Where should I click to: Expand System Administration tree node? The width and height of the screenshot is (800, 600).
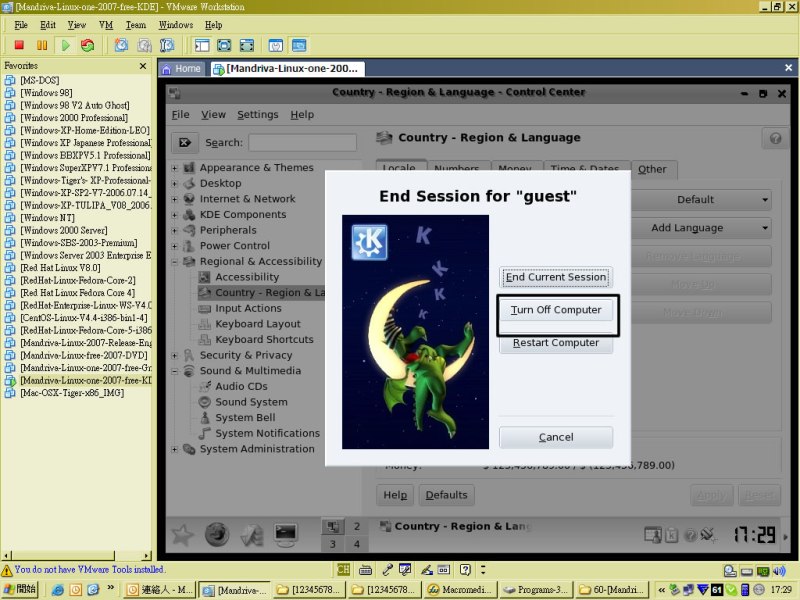tap(174, 449)
